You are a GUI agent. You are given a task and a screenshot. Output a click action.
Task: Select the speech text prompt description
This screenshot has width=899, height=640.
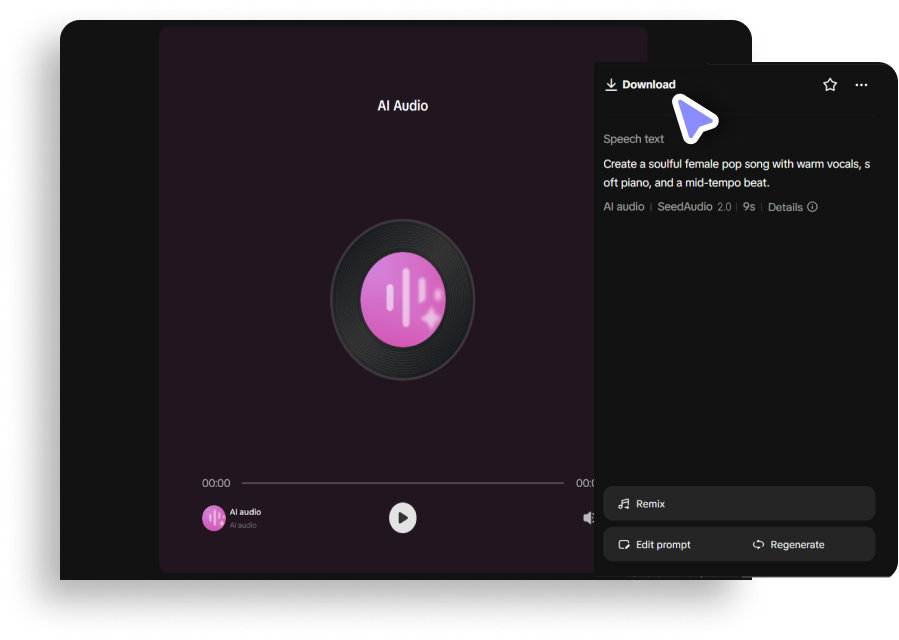point(737,173)
